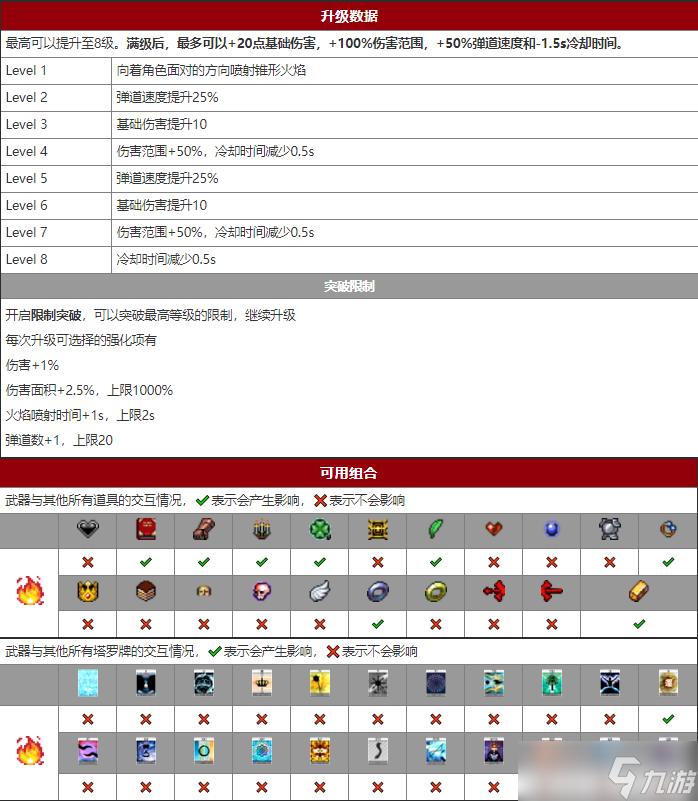Select the first red Metaglio arrow icon
This screenshot has height=801, width=698.
(494, 592)
